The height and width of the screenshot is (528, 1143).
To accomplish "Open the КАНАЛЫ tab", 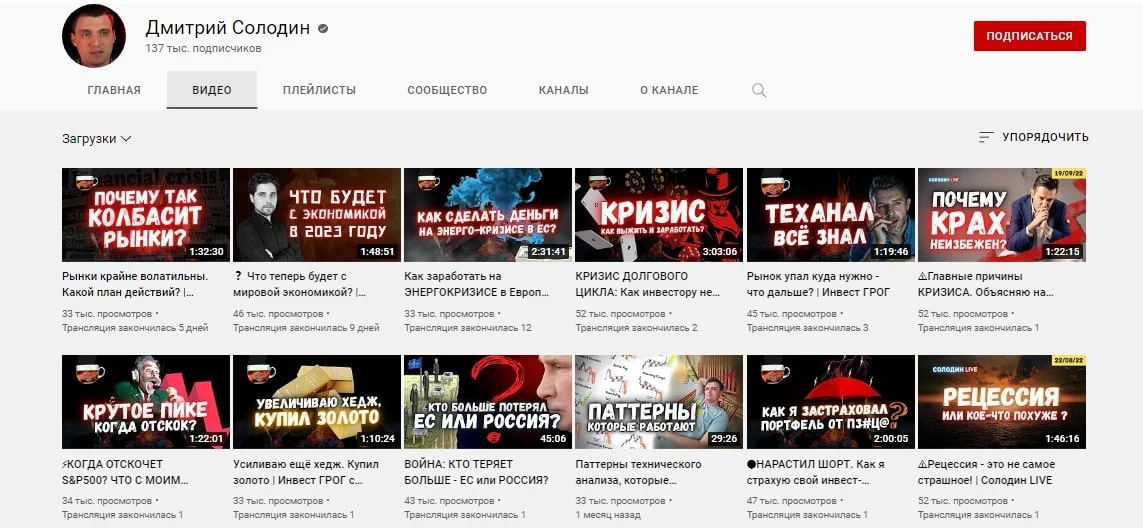I will click(563, 90).
